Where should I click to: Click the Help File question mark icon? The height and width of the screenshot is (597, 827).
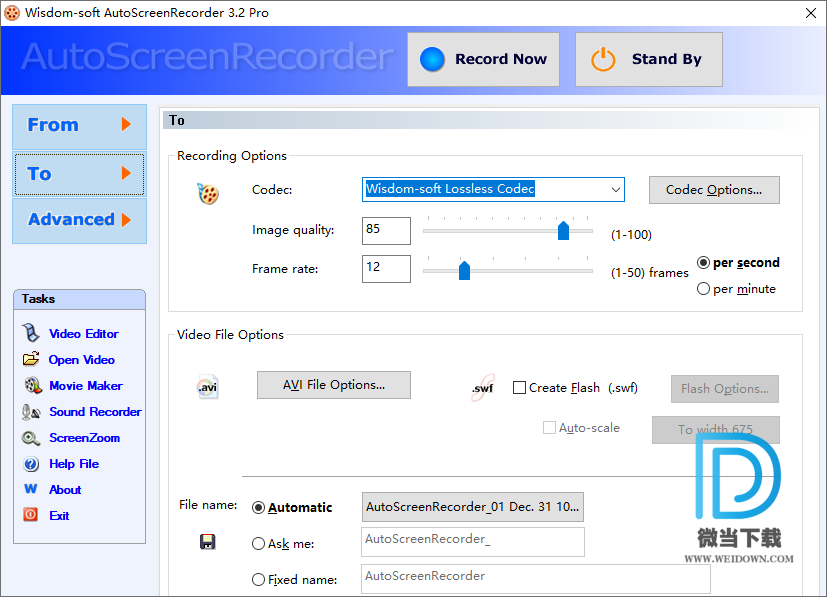[x=31, y=464]
